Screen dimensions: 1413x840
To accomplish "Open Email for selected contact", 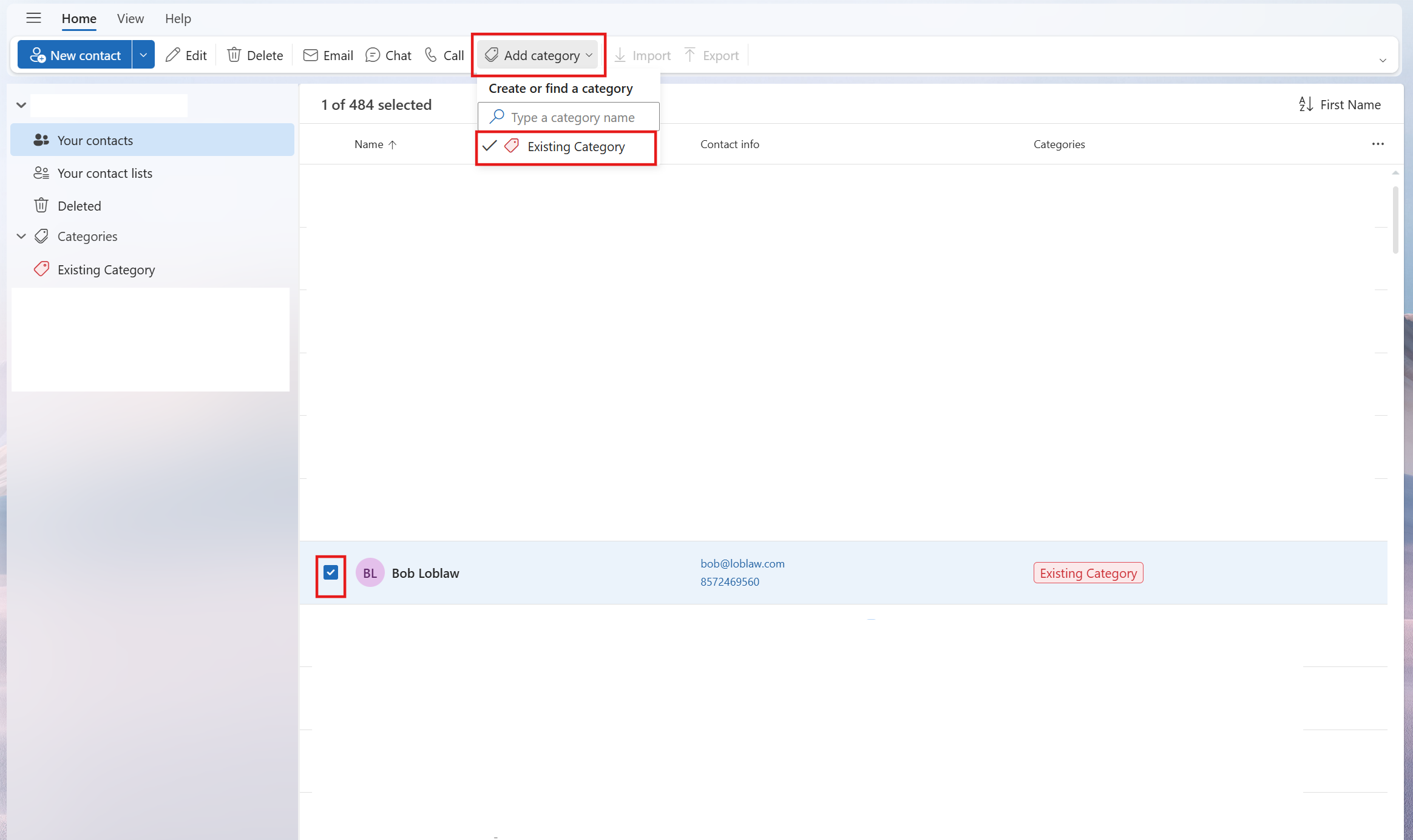I will (311, 55).
